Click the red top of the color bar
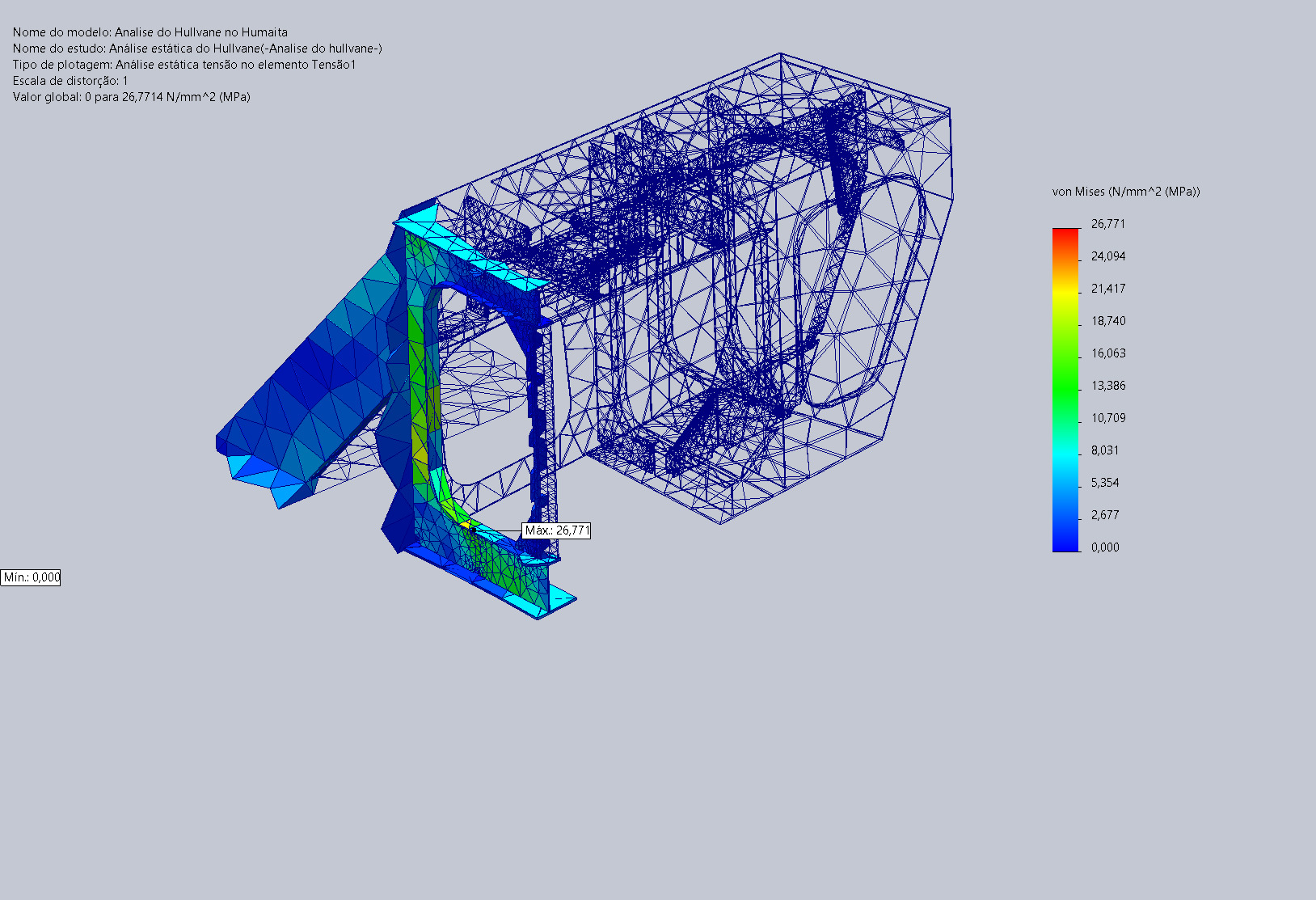This screenshot has width=1316, height=900. pyautogui.click(x=1065, y=234)
